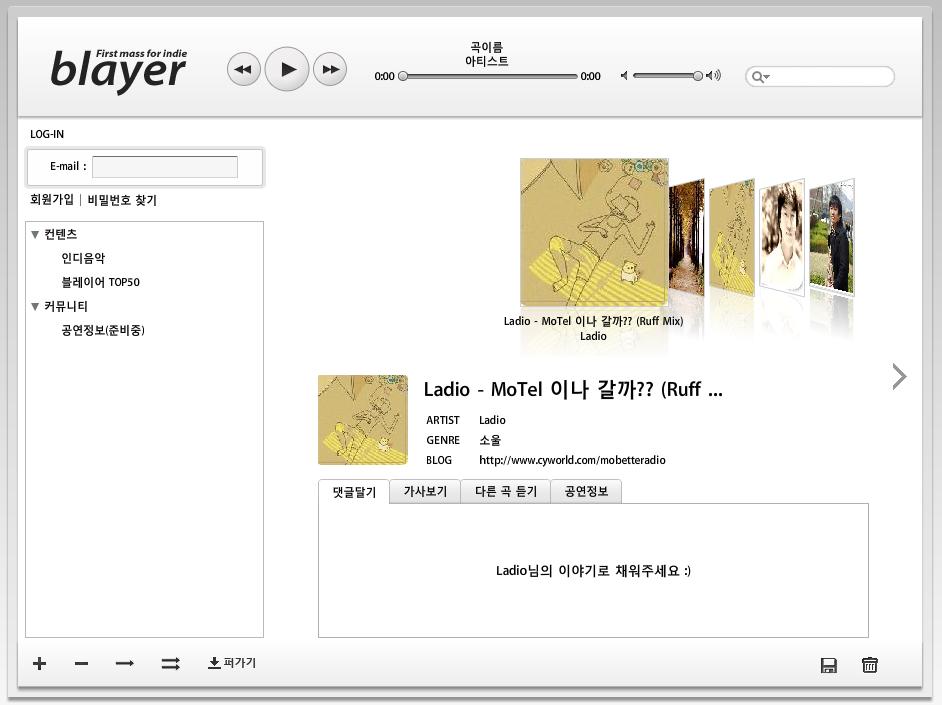This screenshot has width=942, height=705.
Task: Click the coverflow song caption text
Action: click(x=593, y=321)
